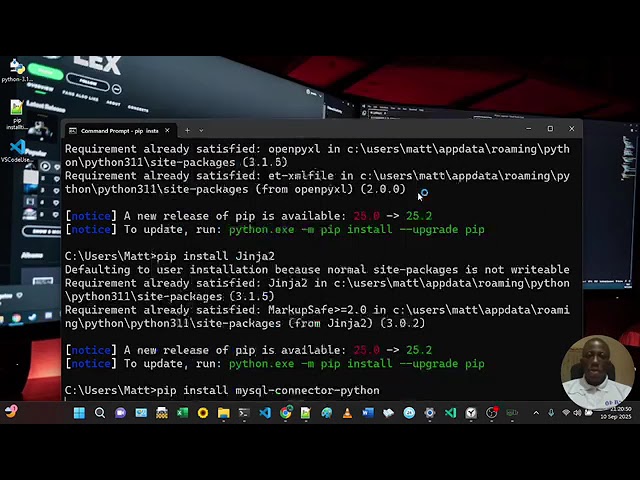Click the webcam presenter thumbnail

pos(598,372)
